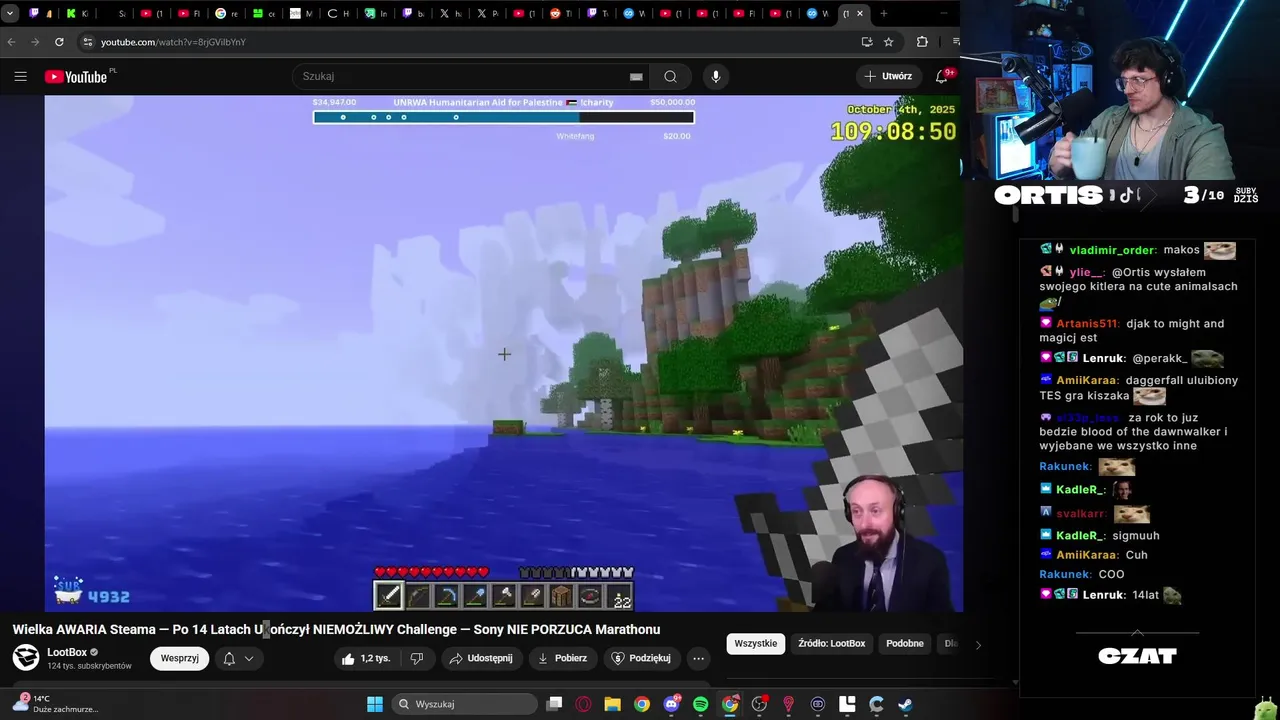Open the LootBox channel name link

67,652
